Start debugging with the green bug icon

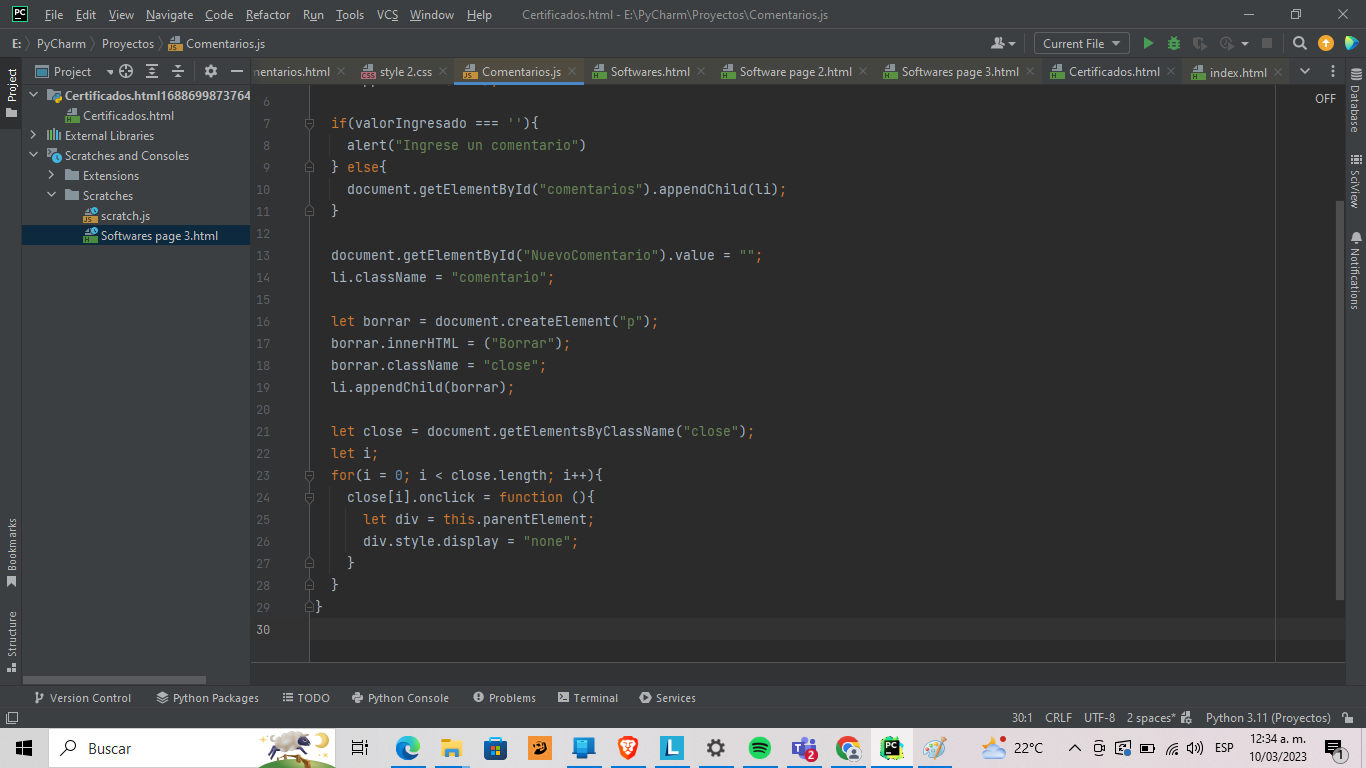coord(1174,43)
